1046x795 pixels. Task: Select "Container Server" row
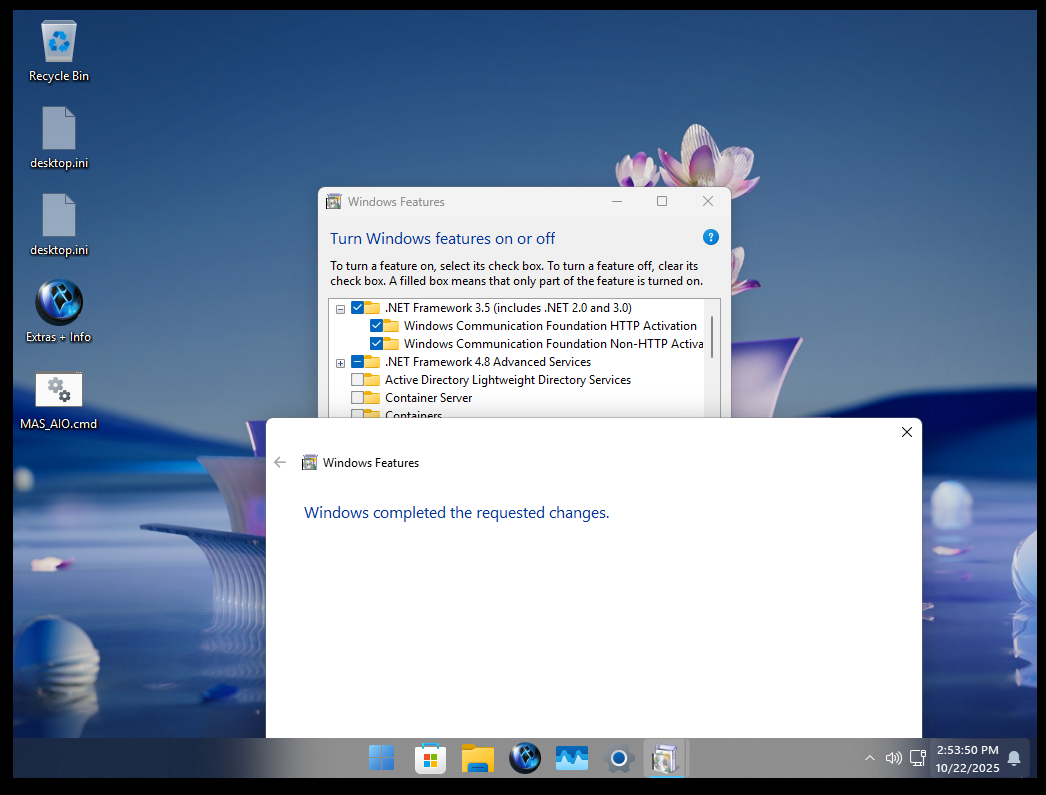(x=428, y=398)
